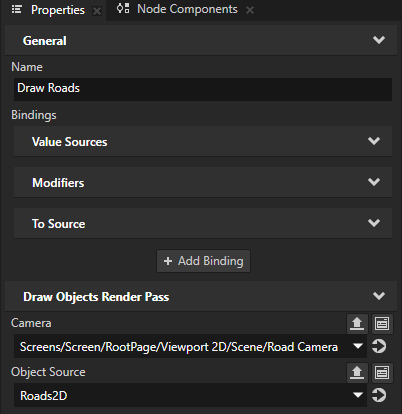
Task: Switch to the Node Components tab
Action: (187, 9)
